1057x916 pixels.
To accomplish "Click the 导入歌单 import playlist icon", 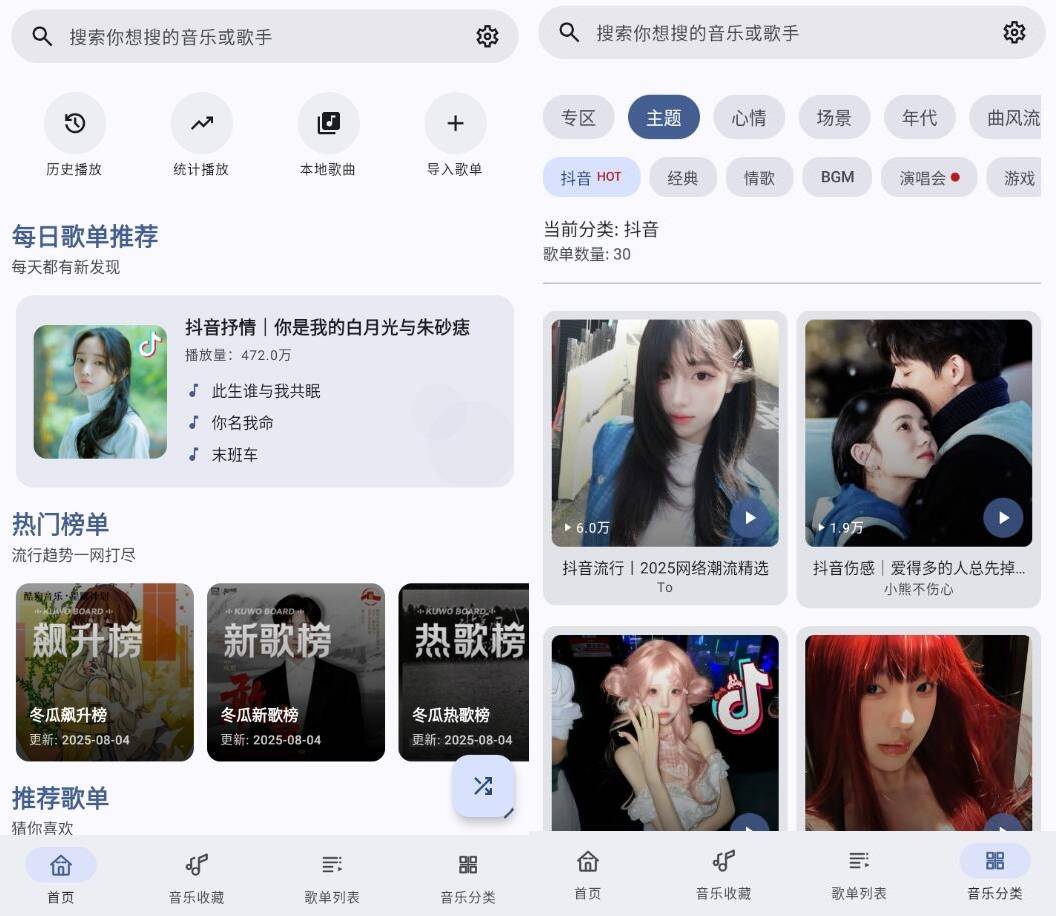I will (x=455, y=122).
